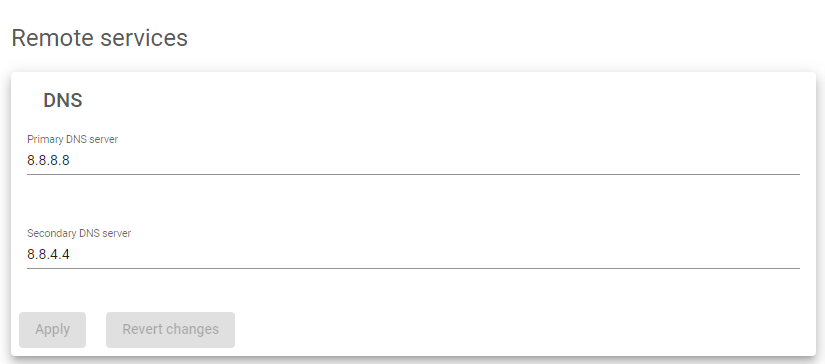Screen dimensions: 825x364
Task: Focus the Secondary DNS server input field
Action: coord(413,255)
